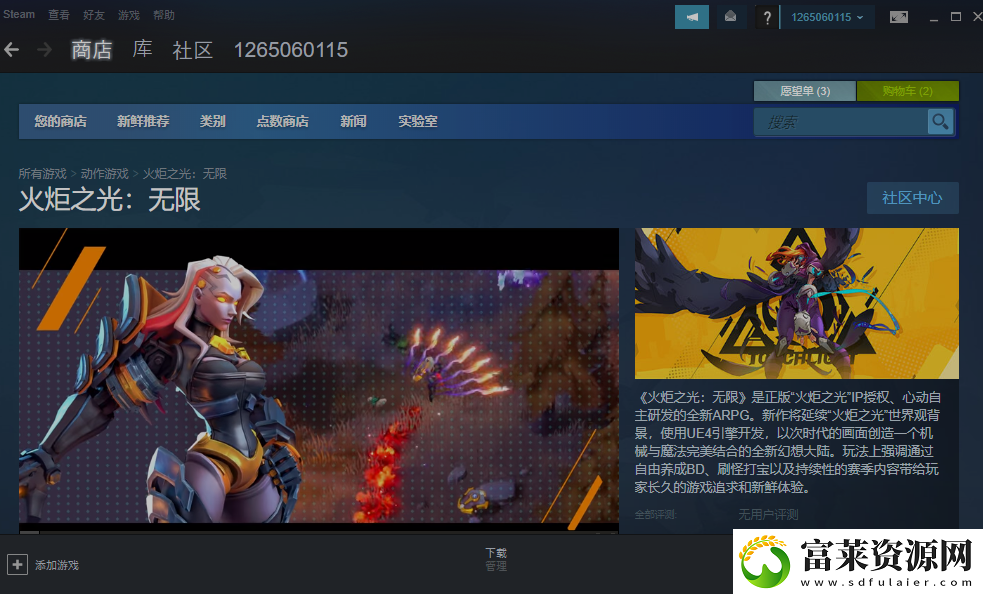Open 您的商店 store menu

[x=61, y=121]
